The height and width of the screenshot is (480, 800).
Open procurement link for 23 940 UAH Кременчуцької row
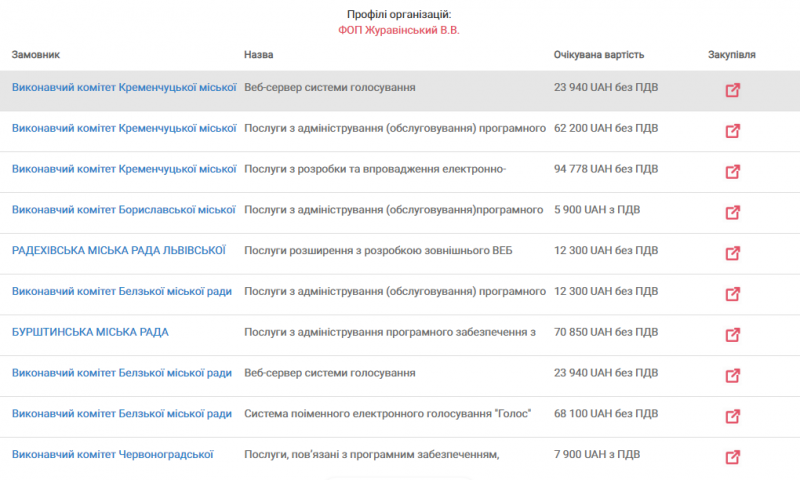click(x=733, y=90)
